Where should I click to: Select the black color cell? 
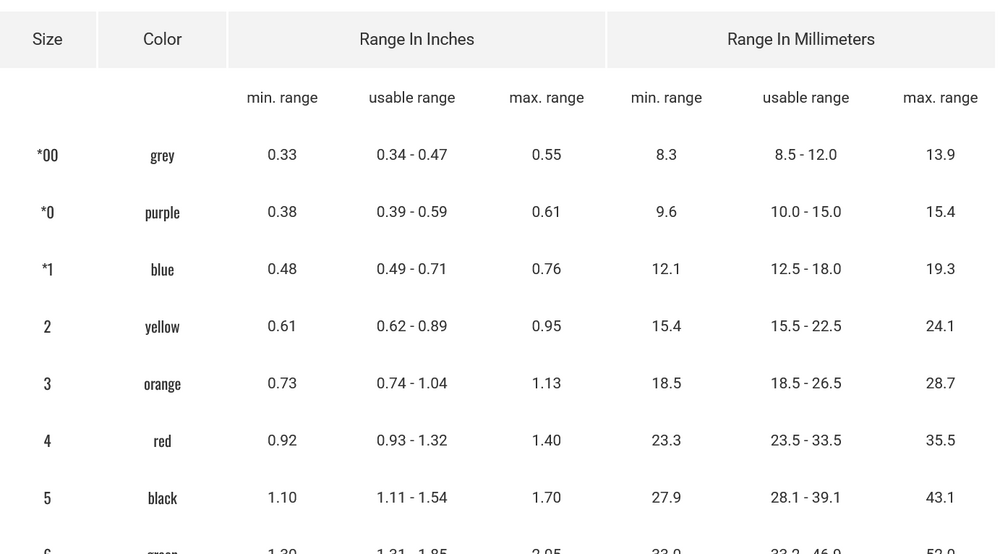pos(162,498)
